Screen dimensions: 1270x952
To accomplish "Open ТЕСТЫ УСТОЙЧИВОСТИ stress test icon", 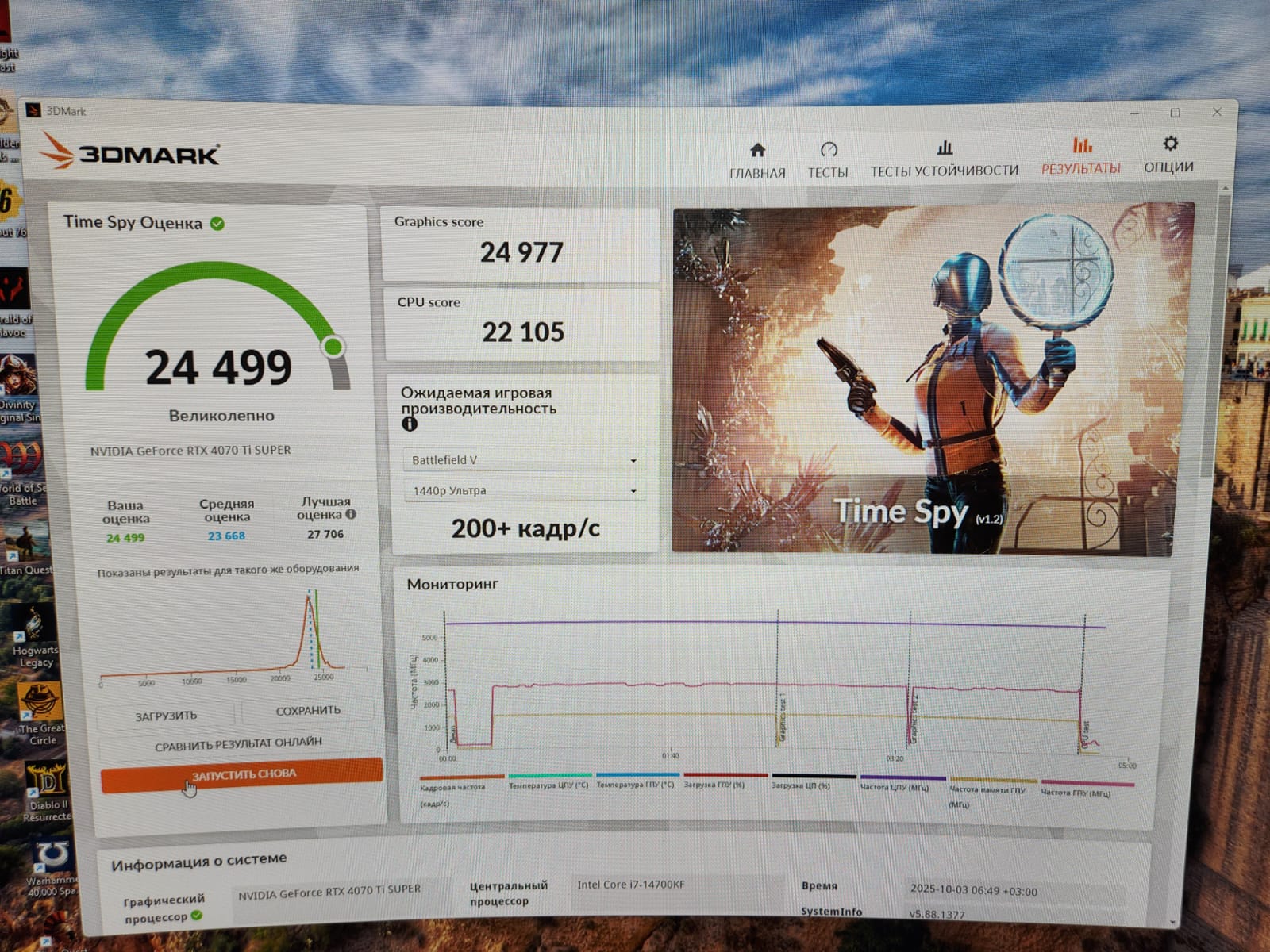I will click(x=945, y=148).
